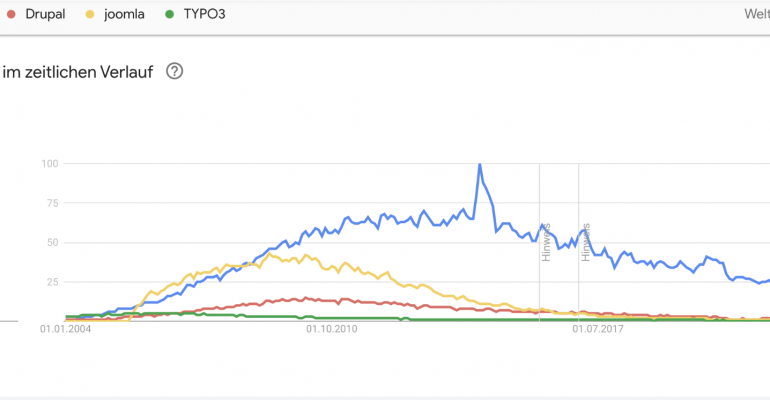Click the 100 value axis label
Viewport: 770px width, 400px height.
coord(50,163)
